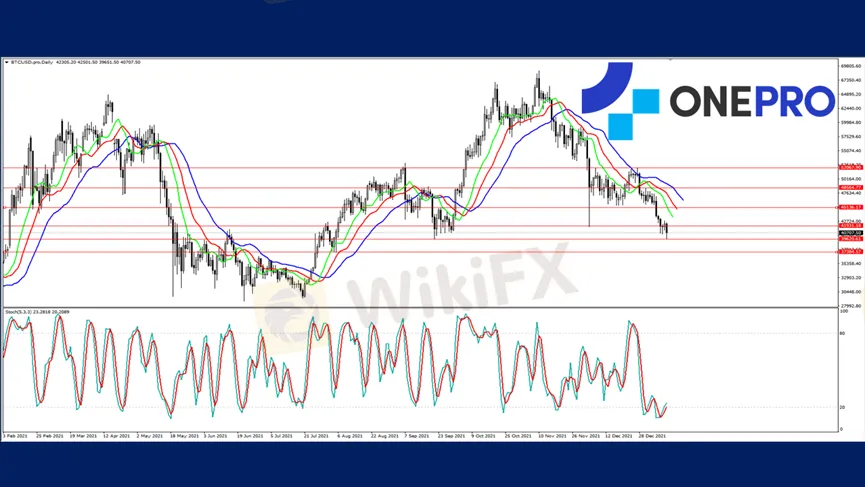Viewport: 865px width, 487px height.
Task: Click the BTCUSD.pro,Daily chart title
Action: [x=32, y=62]
